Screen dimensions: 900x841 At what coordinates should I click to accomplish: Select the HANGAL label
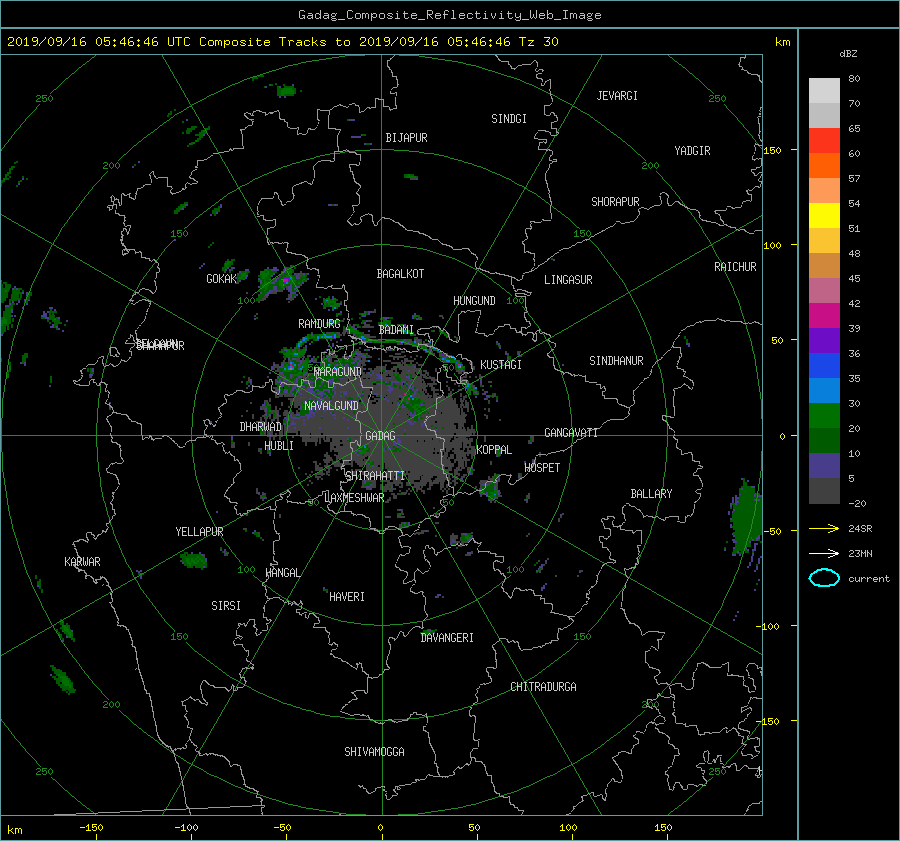[x=283, y=572]
